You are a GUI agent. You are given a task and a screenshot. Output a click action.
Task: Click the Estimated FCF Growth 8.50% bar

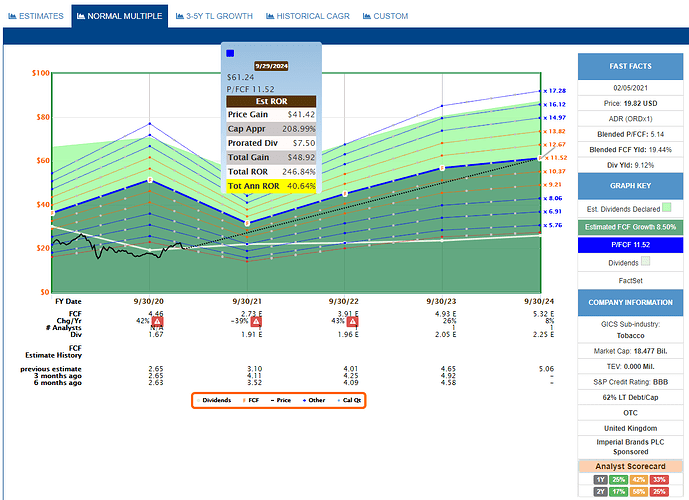coord(630,227)
